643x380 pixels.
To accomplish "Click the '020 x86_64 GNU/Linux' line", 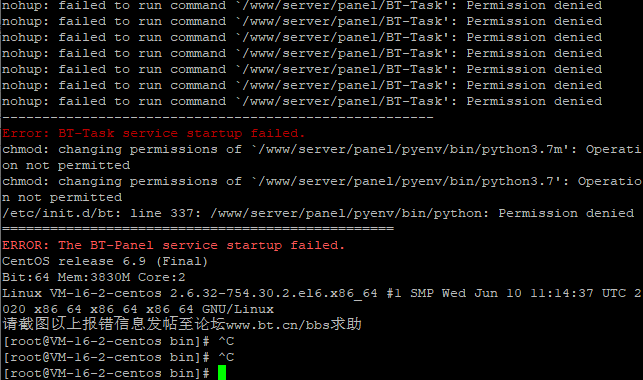I will pos(138,309).
